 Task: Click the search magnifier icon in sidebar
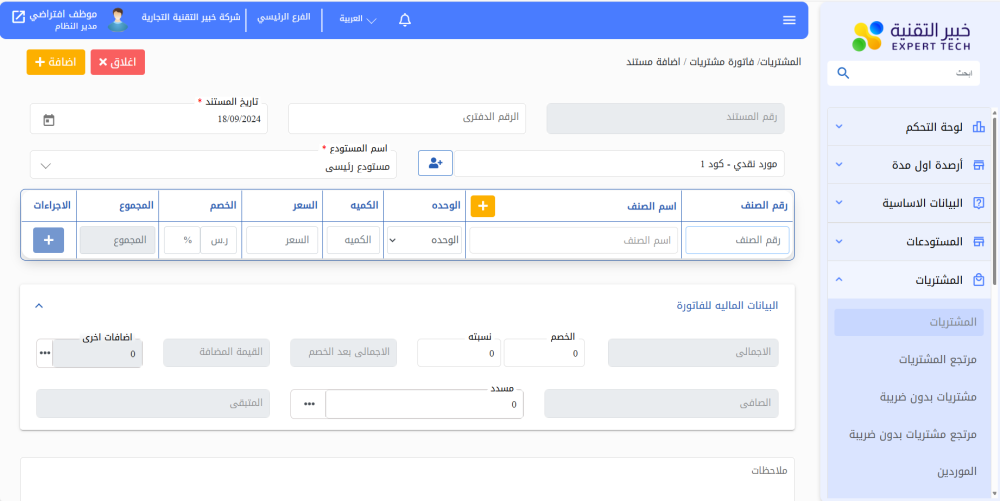[x=843, y=73]
